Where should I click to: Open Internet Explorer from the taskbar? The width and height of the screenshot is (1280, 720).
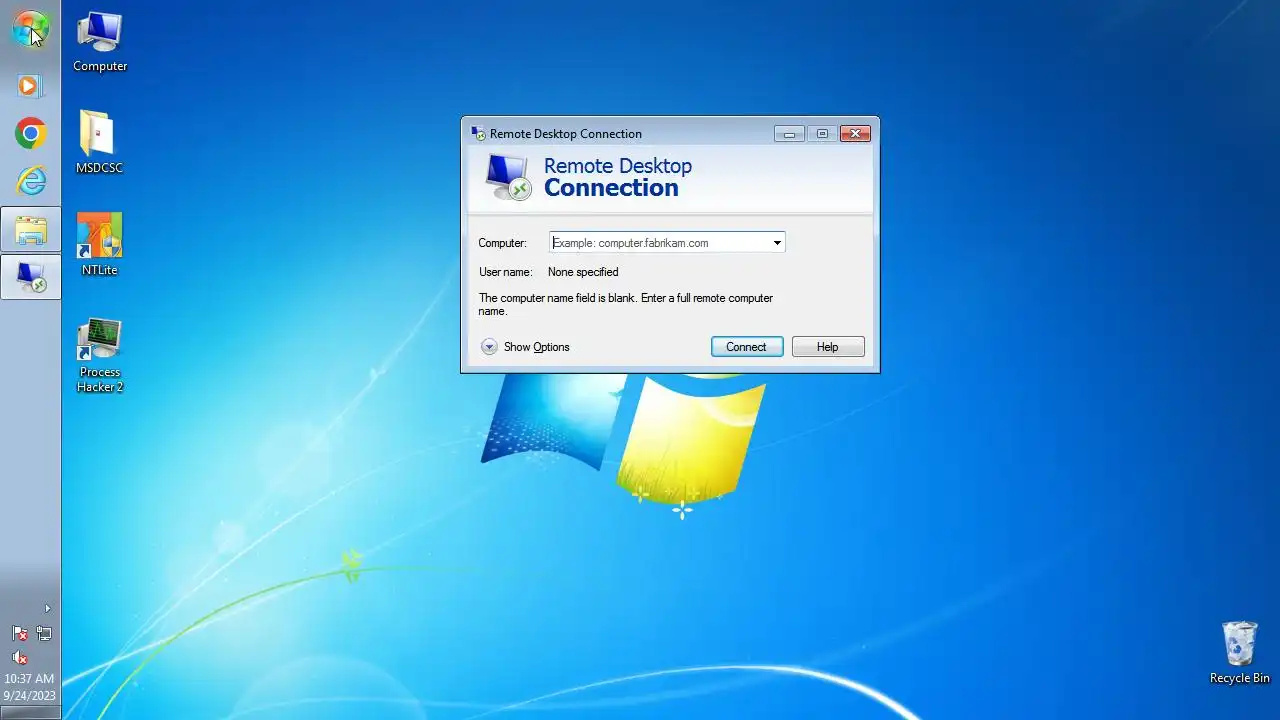coord(30,180)
